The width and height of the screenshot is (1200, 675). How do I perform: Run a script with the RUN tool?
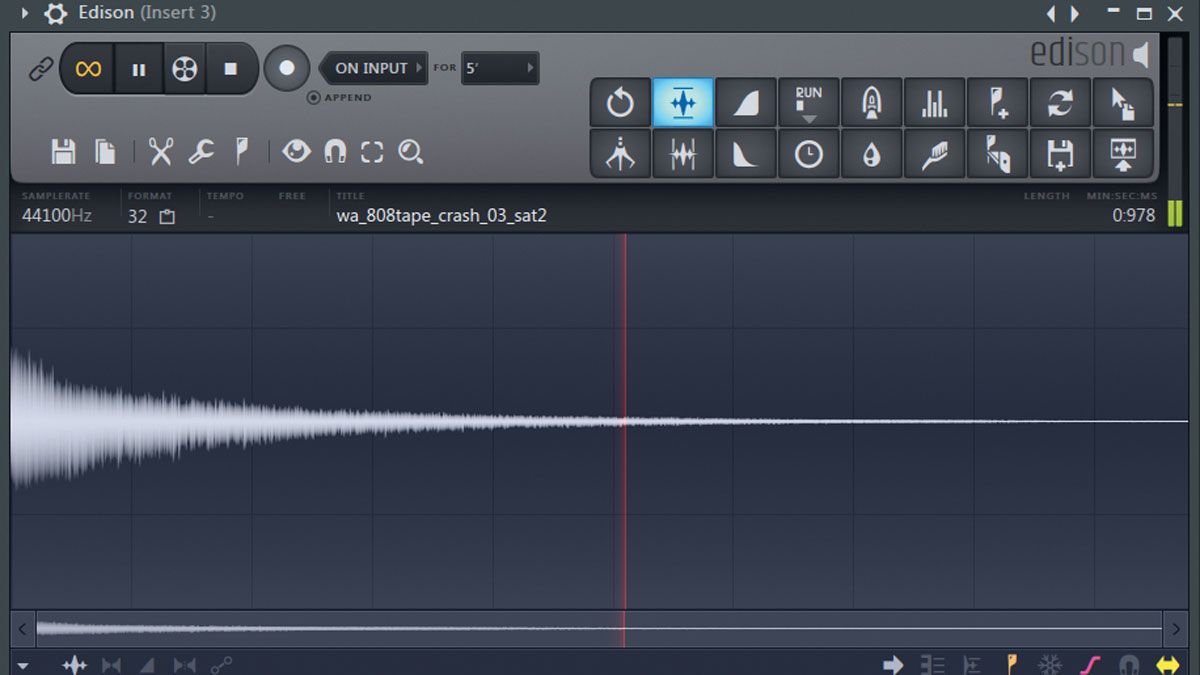click(x=809, y=100)
